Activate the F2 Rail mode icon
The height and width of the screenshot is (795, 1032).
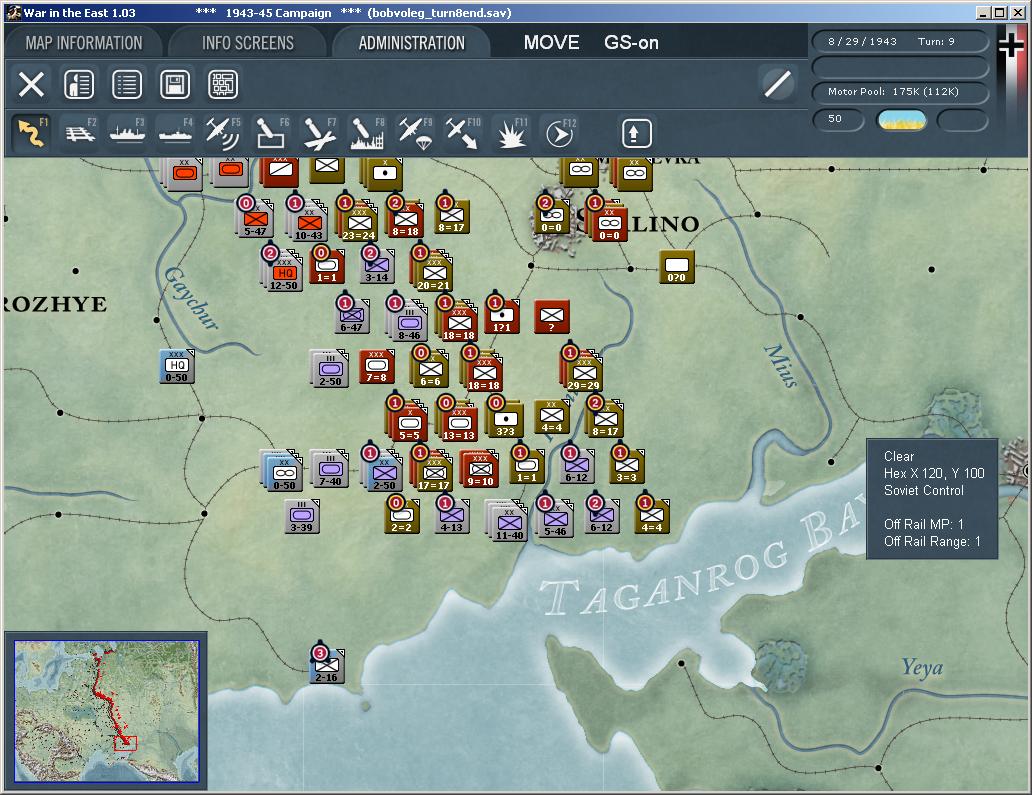pos(80,132)
